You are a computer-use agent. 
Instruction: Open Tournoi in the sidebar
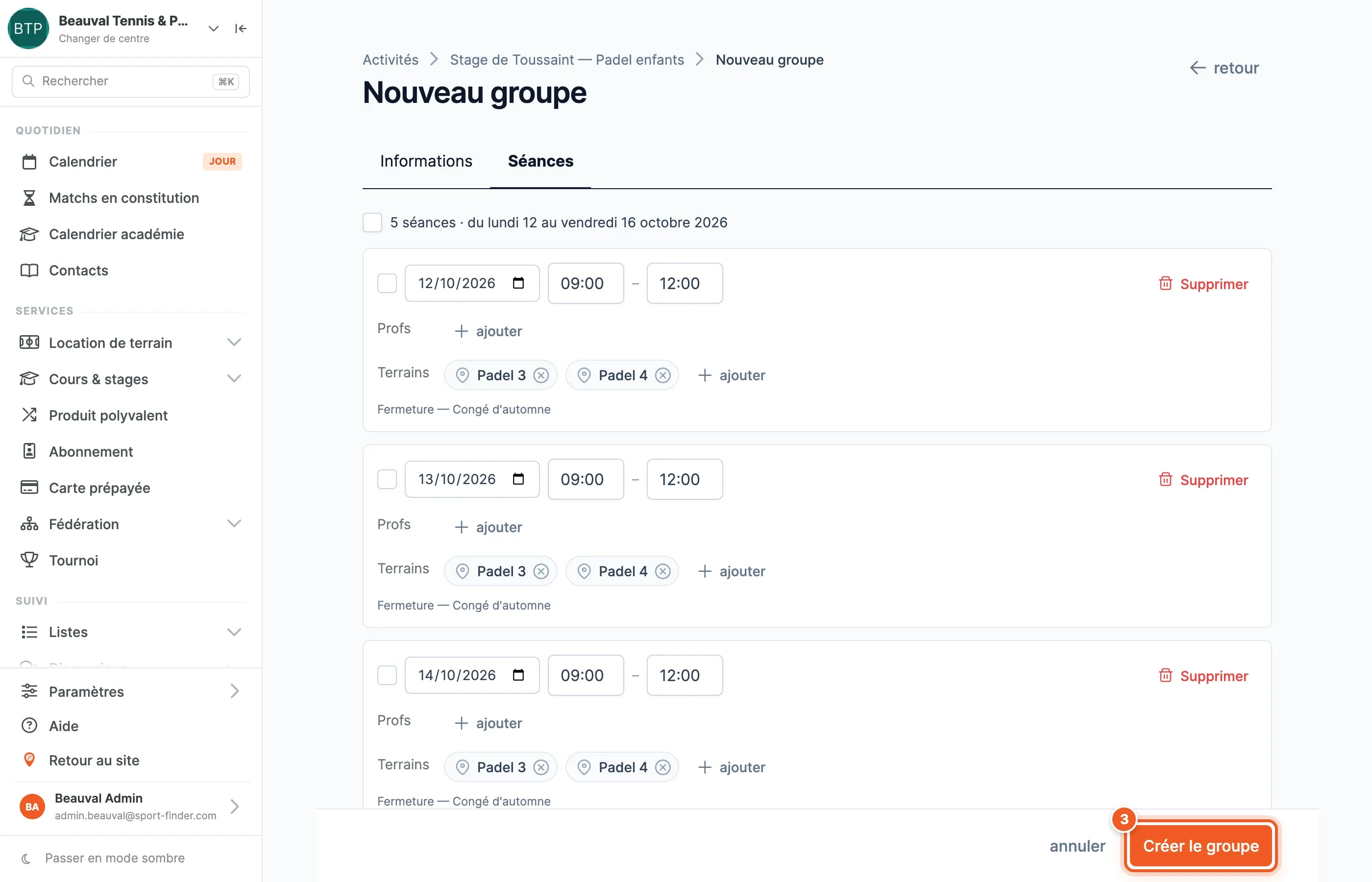point(130,560)
